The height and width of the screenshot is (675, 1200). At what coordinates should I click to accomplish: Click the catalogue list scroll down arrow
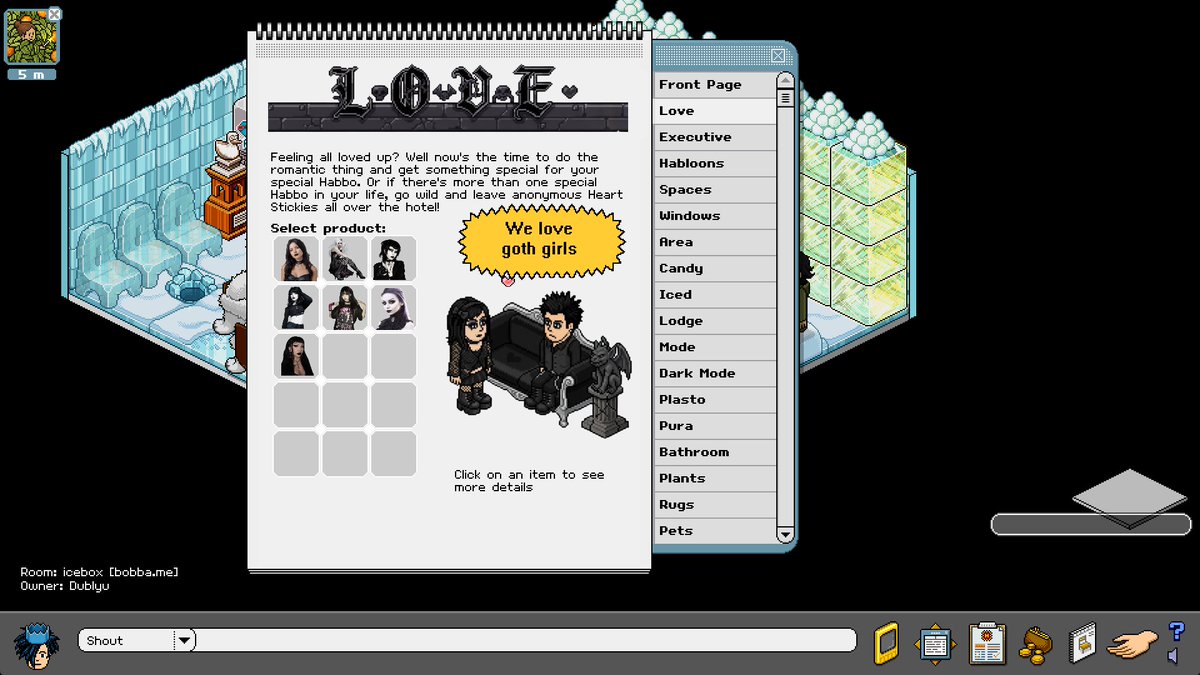click(785, 536)
